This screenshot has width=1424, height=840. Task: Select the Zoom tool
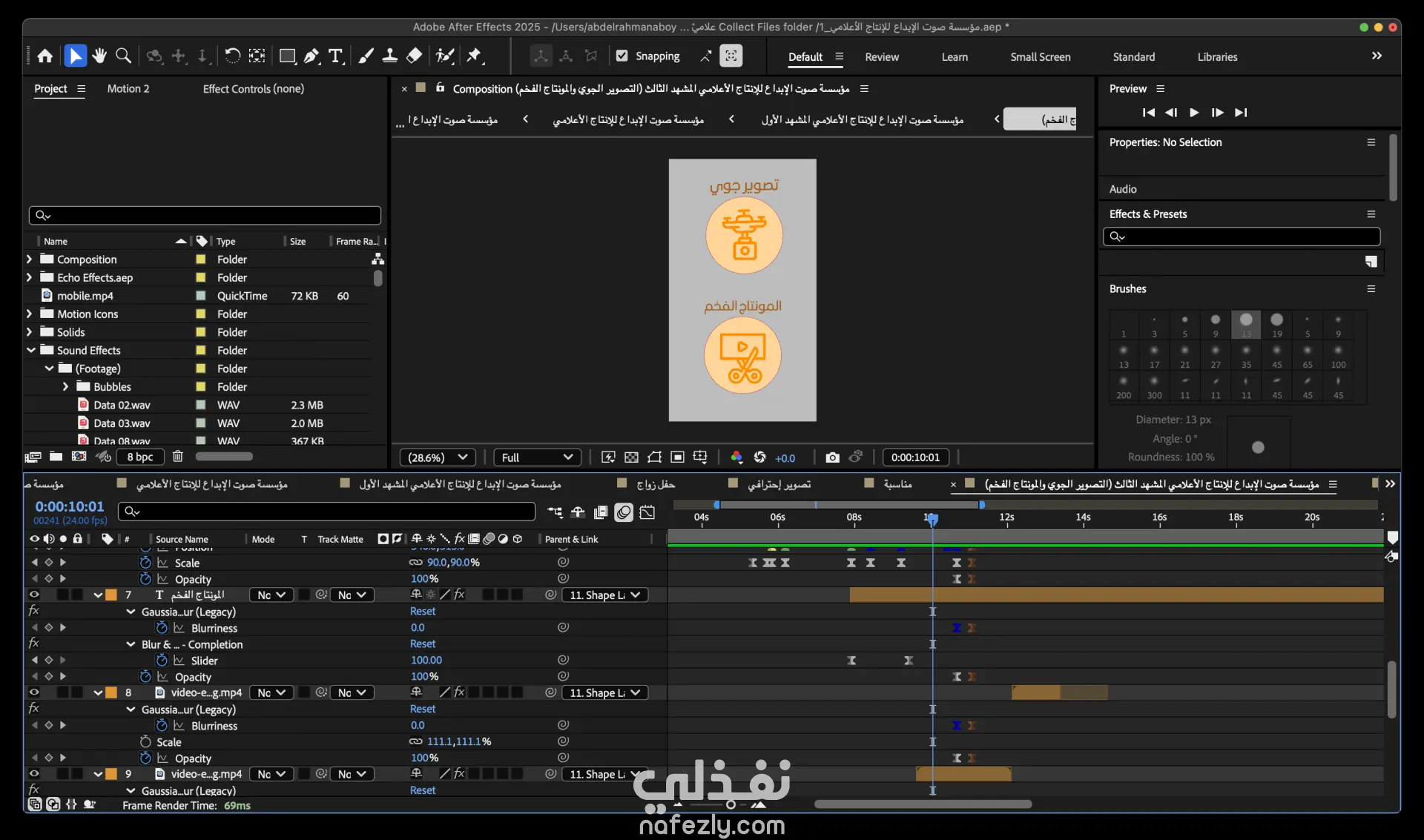coord(124,56)
